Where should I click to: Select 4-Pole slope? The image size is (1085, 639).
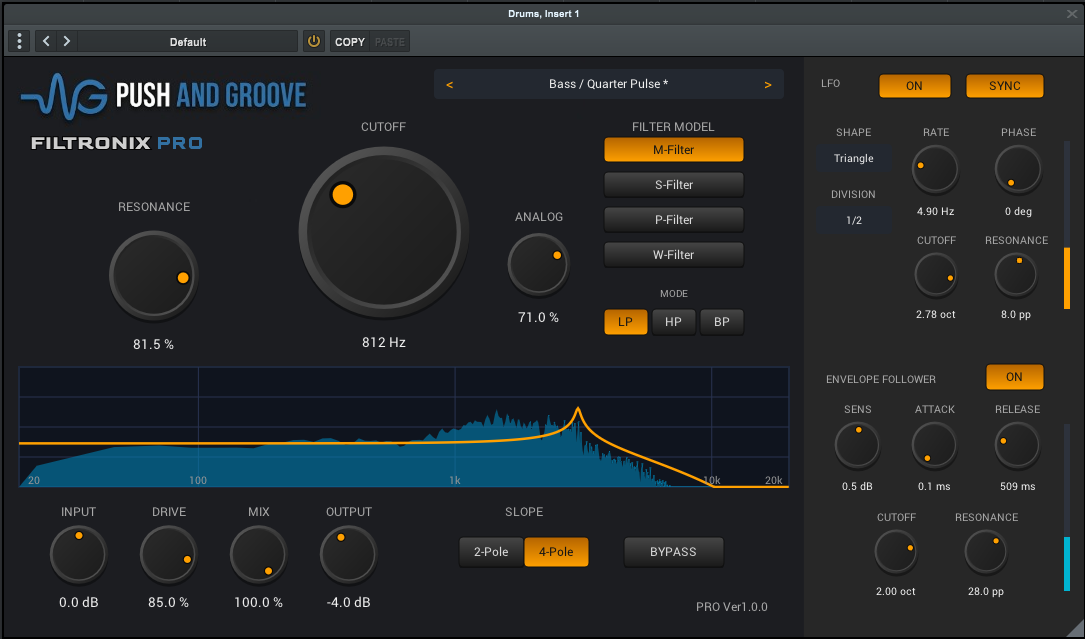tap(556, 552)
